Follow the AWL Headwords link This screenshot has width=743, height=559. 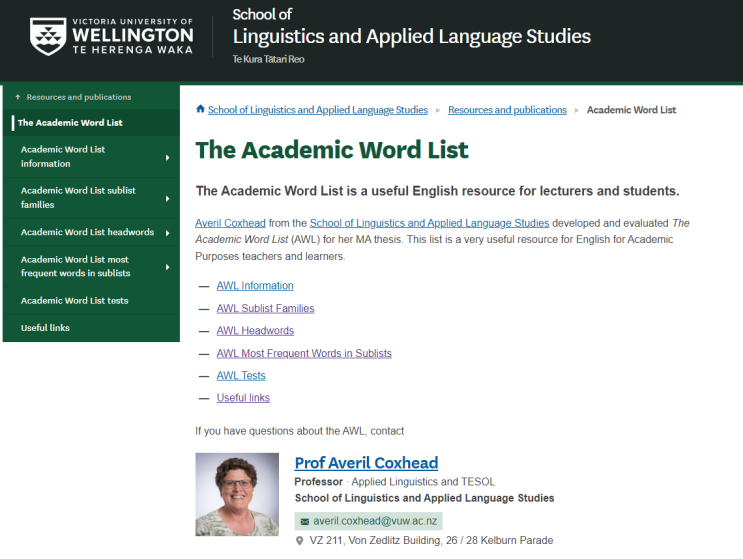point(255,331)
